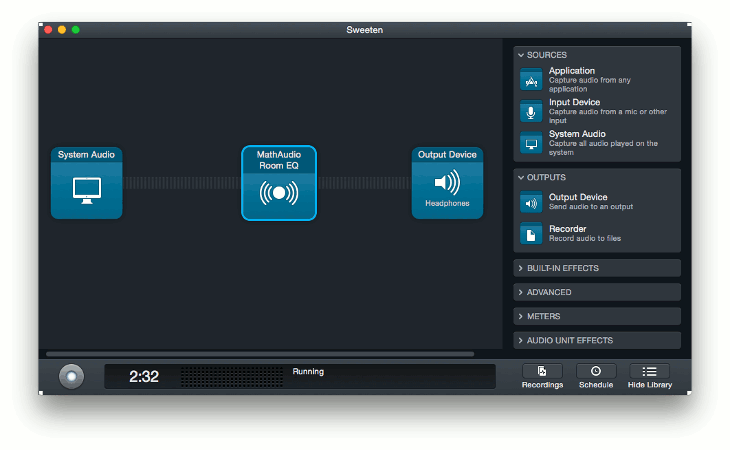
Task: Click the 'MathAudio Room EQ' block title
Action: click(x=279, y=160)
